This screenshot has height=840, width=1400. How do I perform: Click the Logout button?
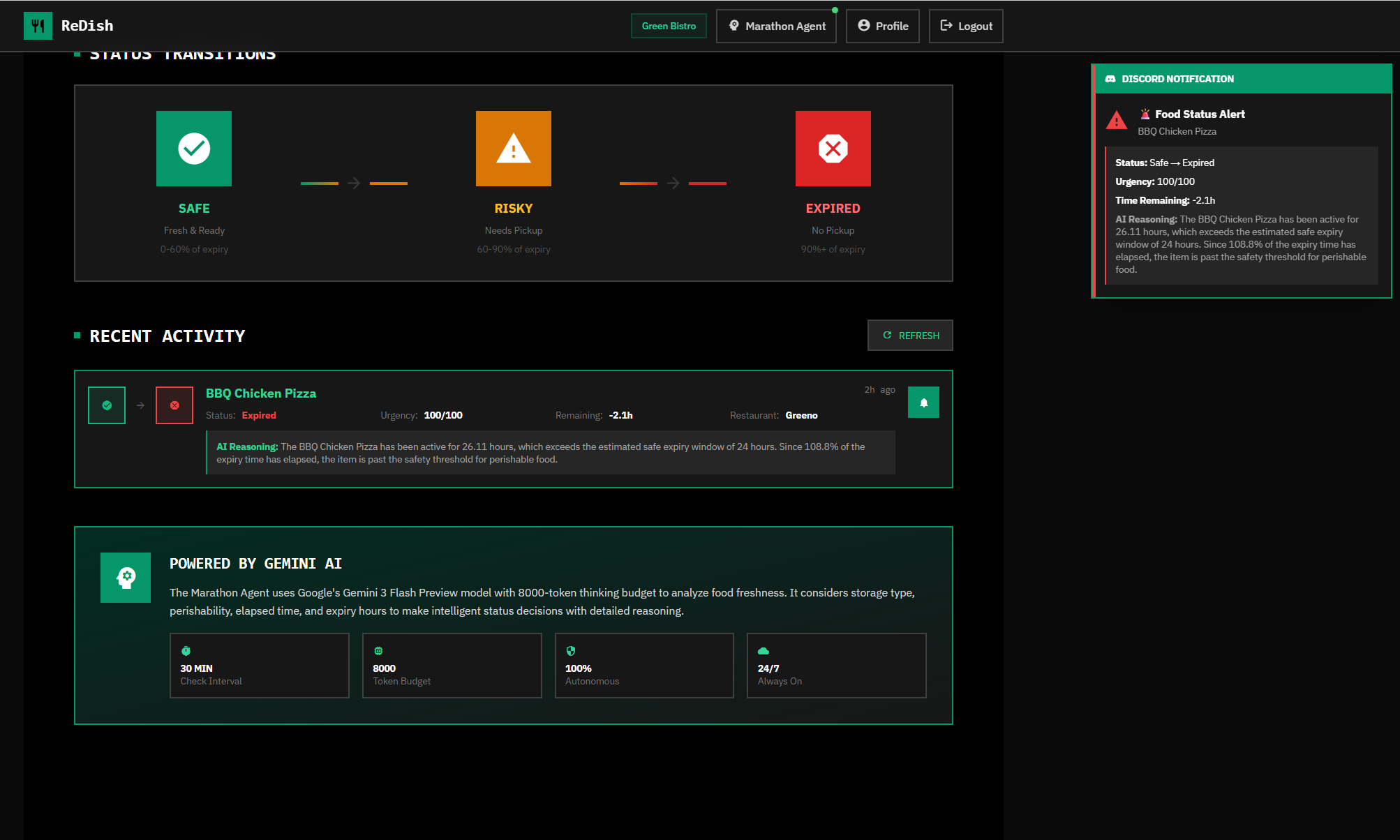point(966,26)
